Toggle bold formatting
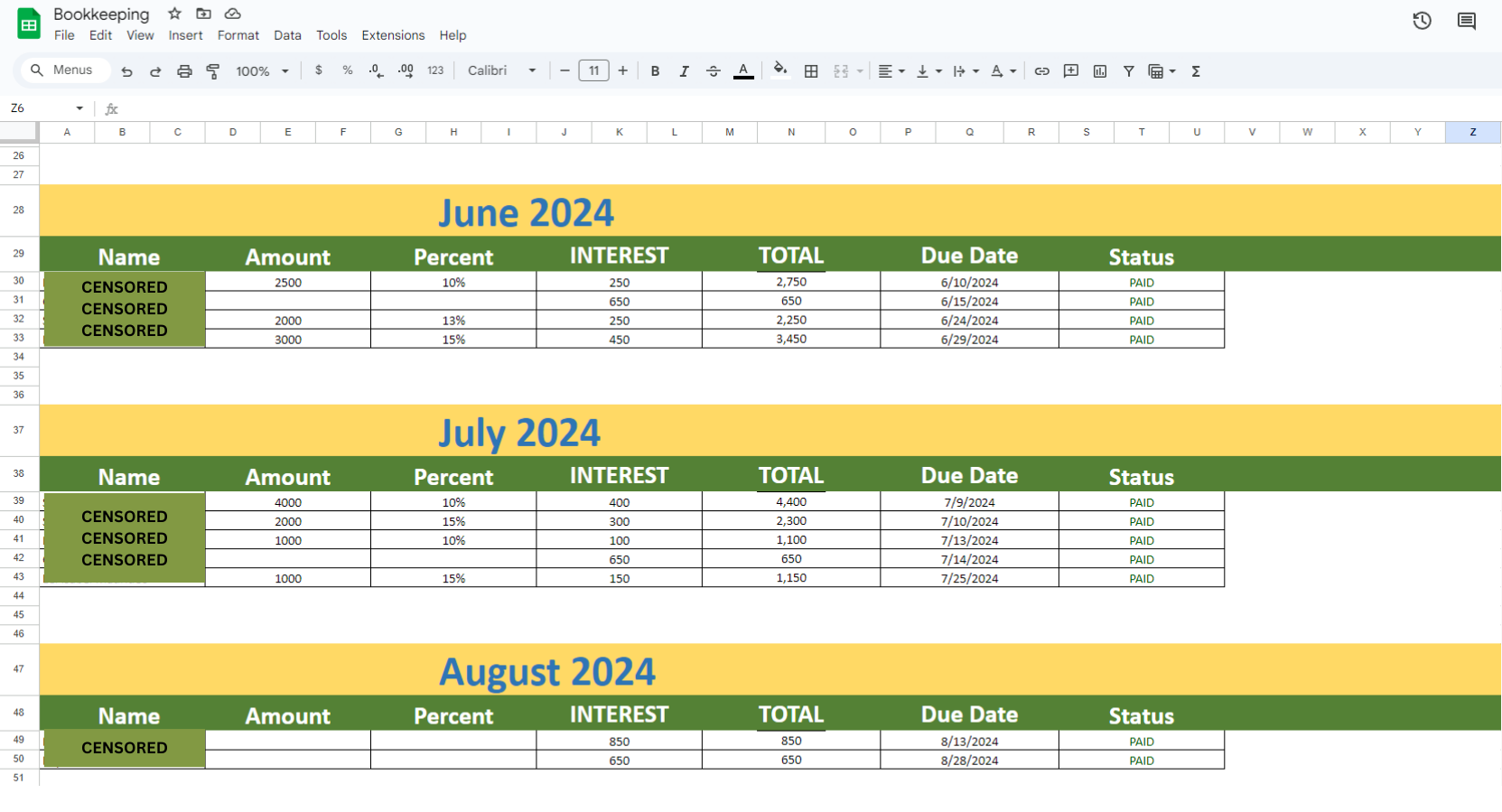Viewport: 1502px width, 812px height. point(656,71)
